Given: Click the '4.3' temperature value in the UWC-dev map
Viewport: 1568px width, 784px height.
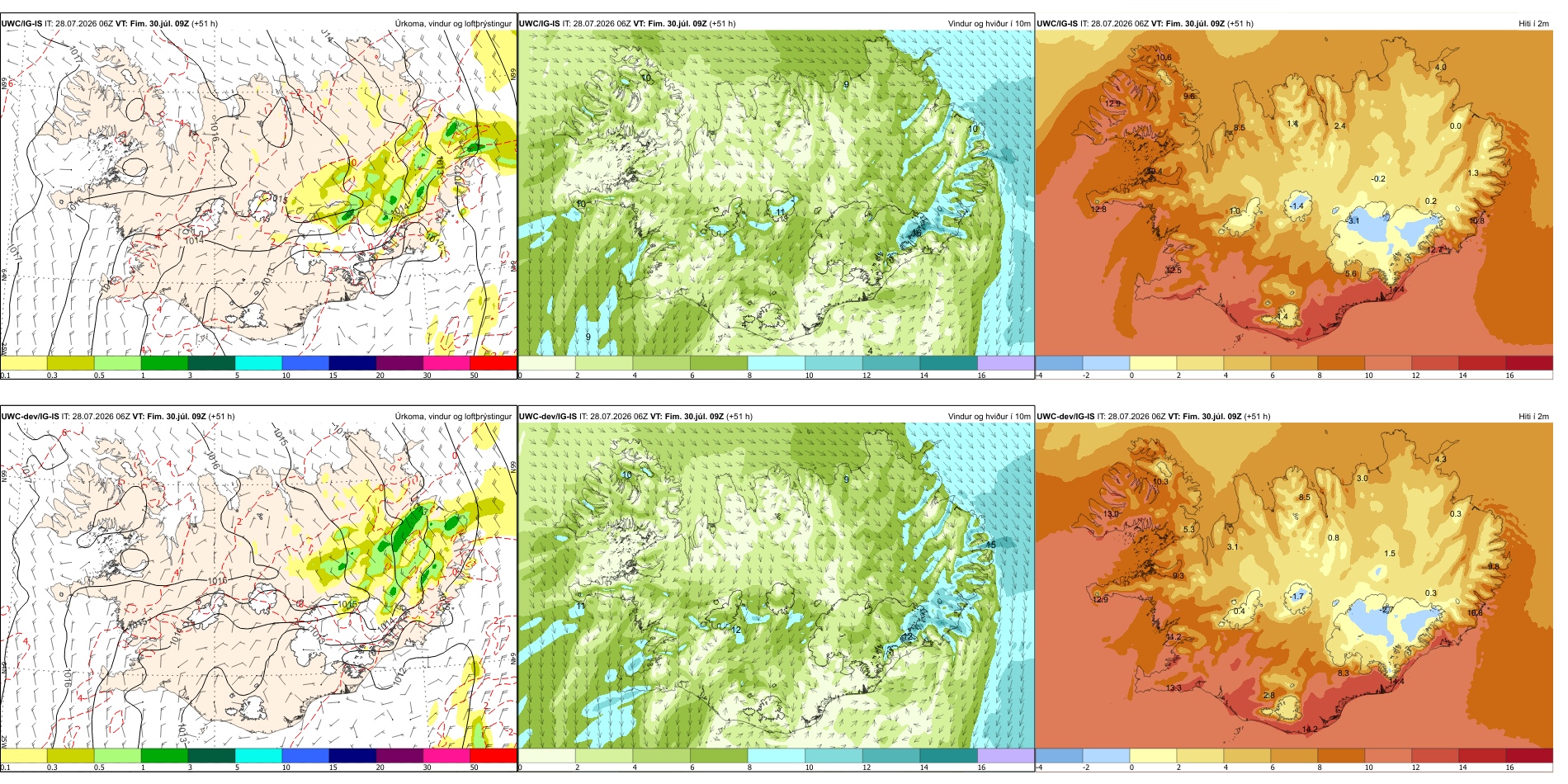Looking at the screenshot, I should (x=1441, y=459).
